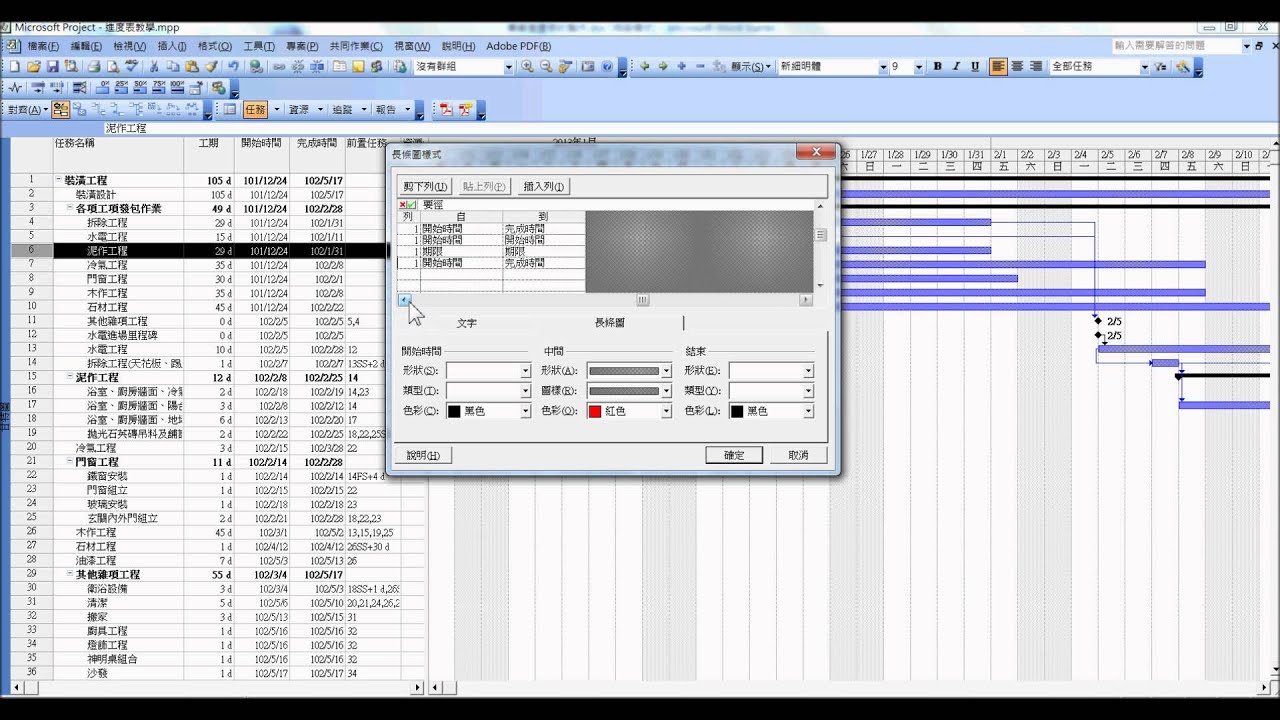Click the Undo arrow icon
This screenshot has height=720, width=1280.
point(232,66)
